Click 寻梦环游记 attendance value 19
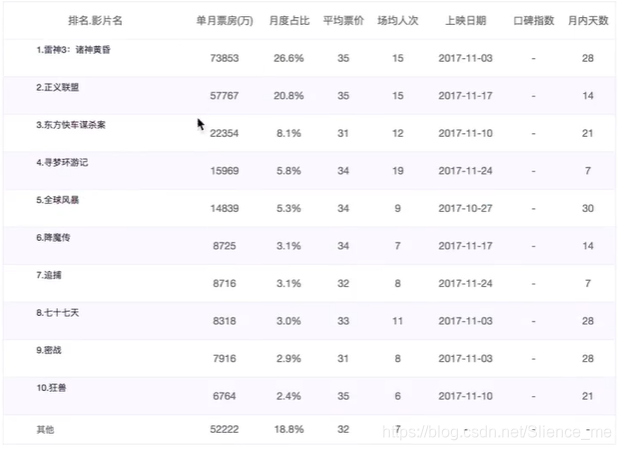621x450 pixels. point(398,171)
